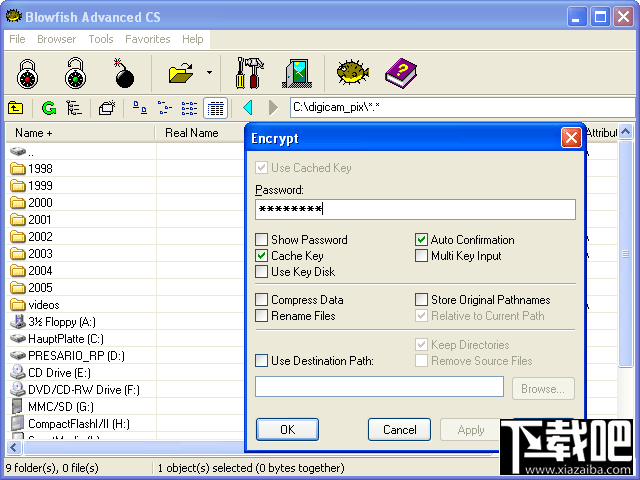Open dropdown arrow next to folder icon
Viewport: 640px width, 480px height.
coord(209,73)
